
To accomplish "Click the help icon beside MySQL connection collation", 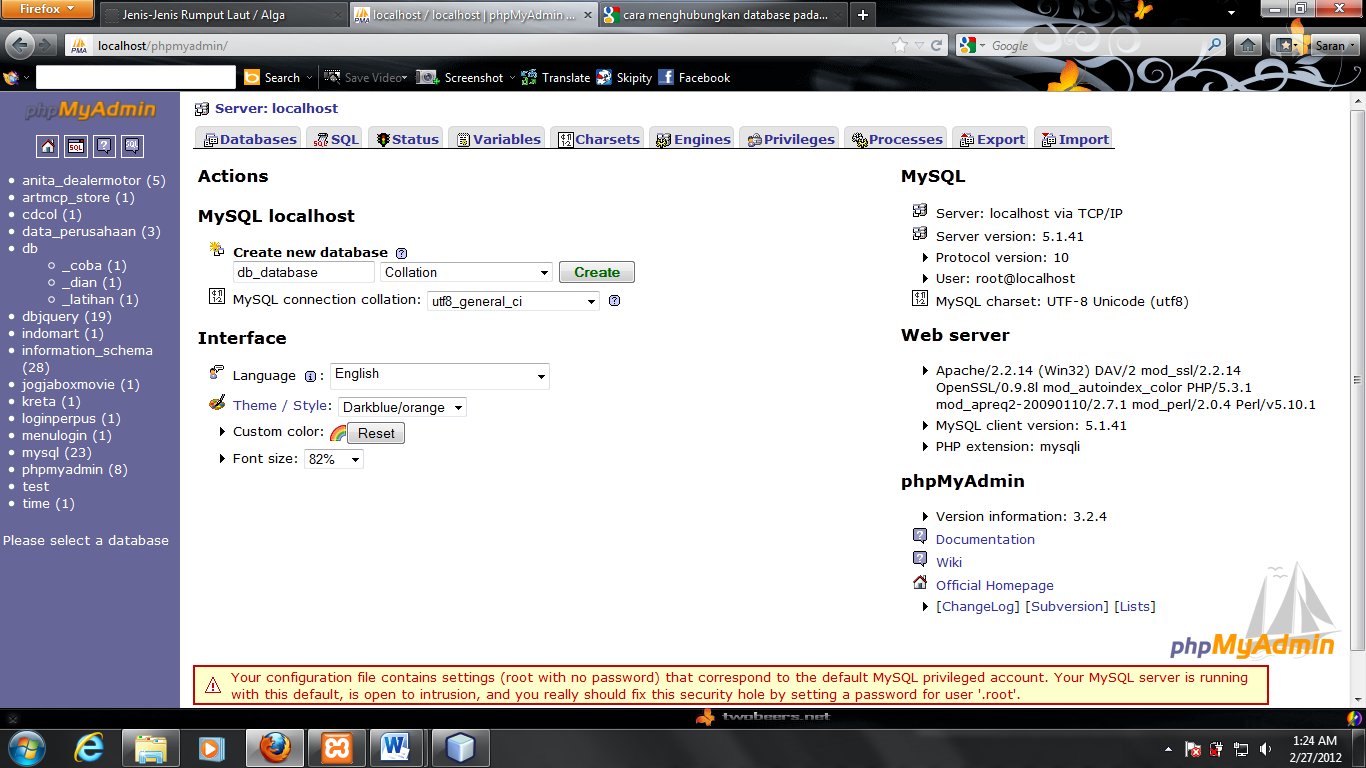I will click(x=614, y=300).
